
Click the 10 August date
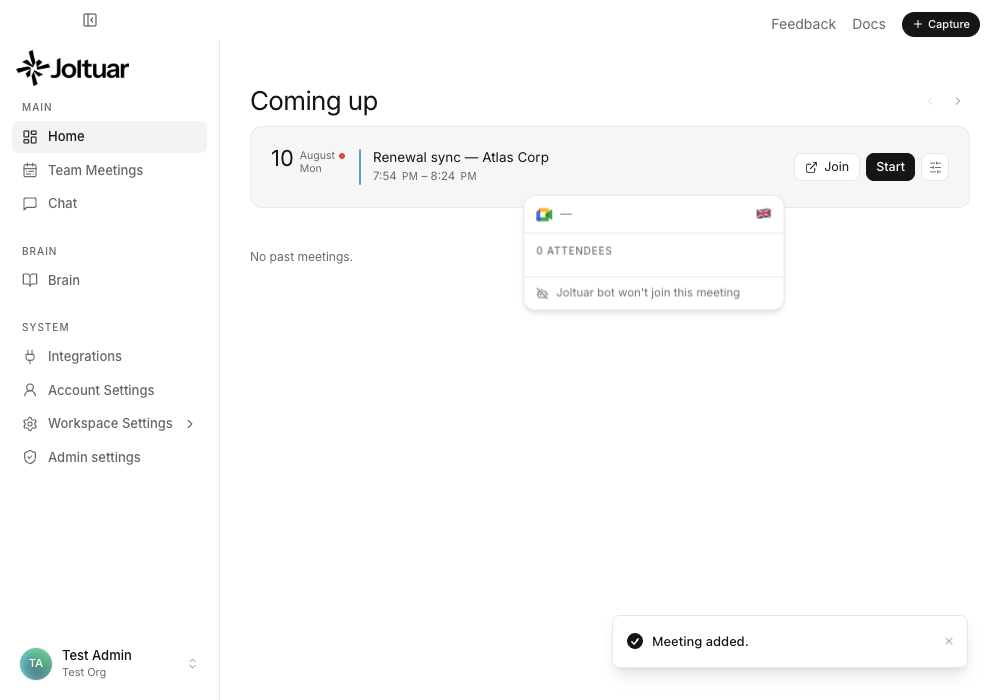coord(307,161)
